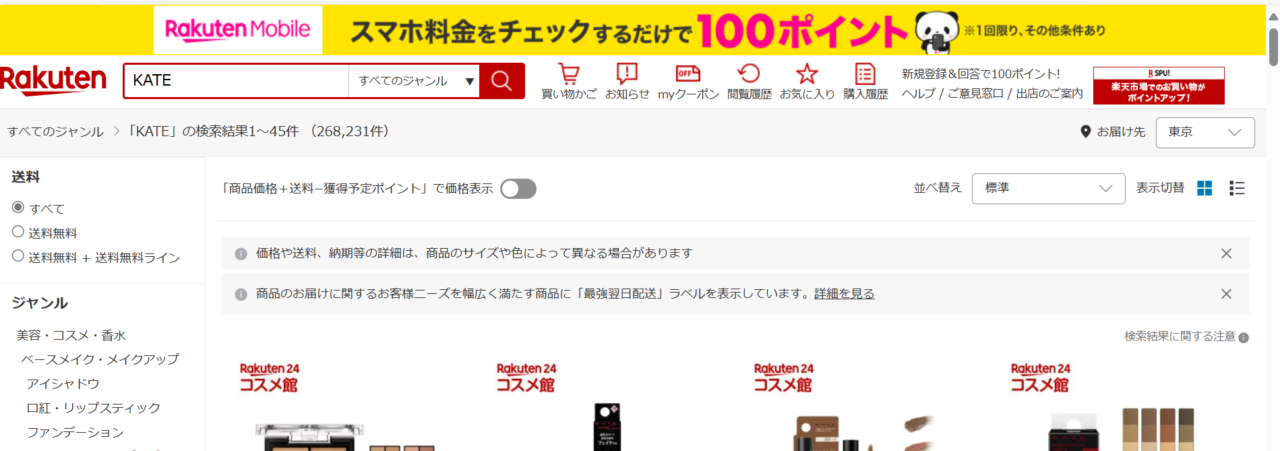Select the 美容・コスメ・香水 genre

point(71,335)
